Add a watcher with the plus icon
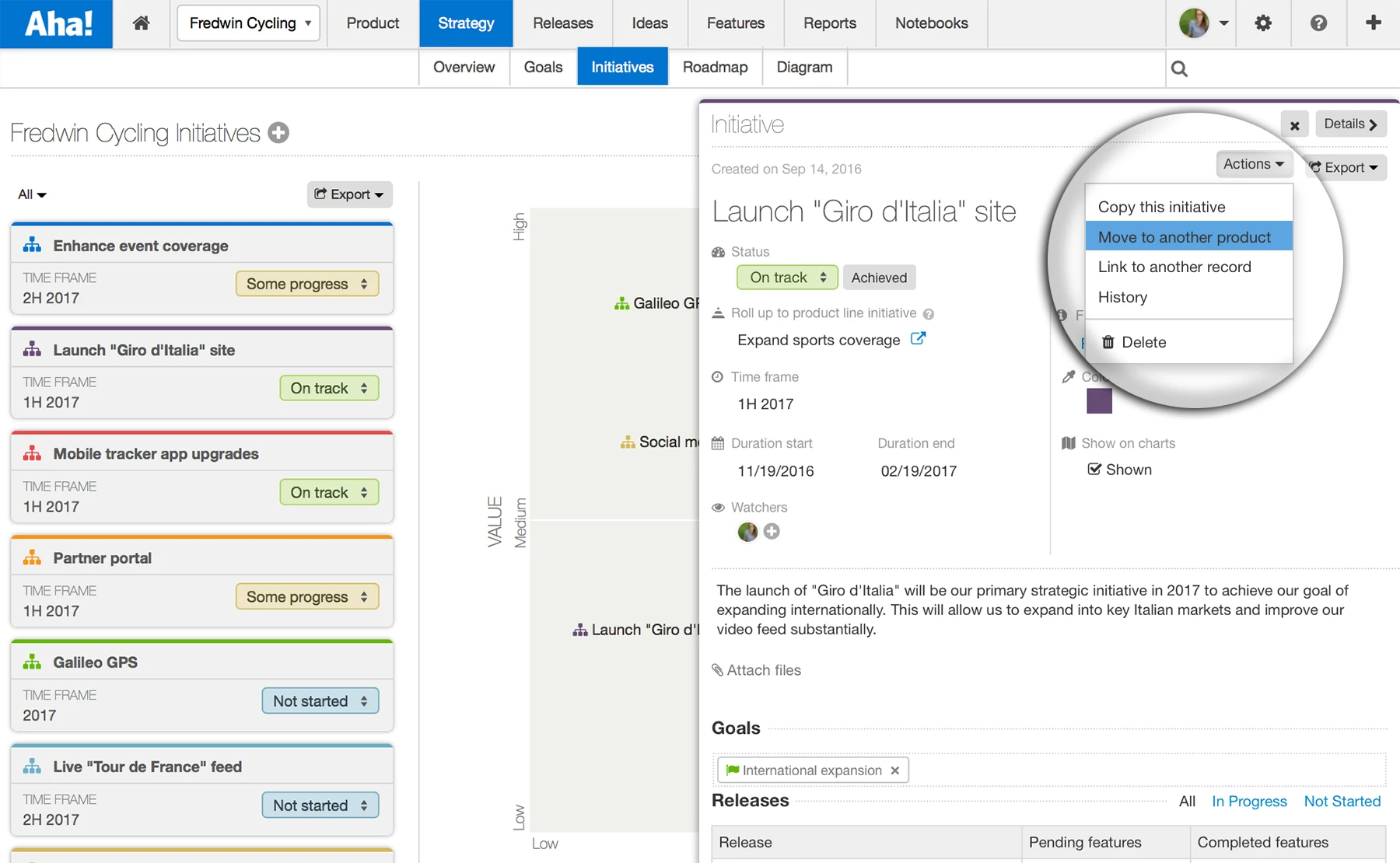Screen dimensions: 1400x863 pyautogui.click(x=772, y=531)
